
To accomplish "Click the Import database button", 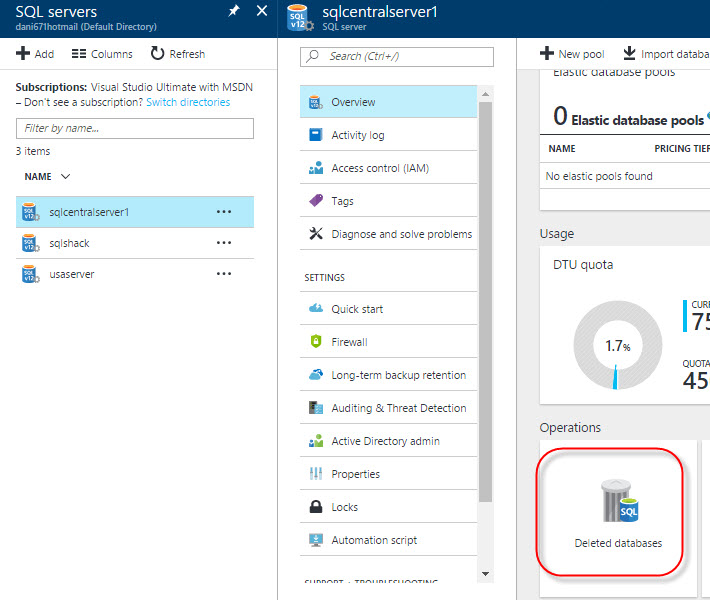I will point(667,54).
